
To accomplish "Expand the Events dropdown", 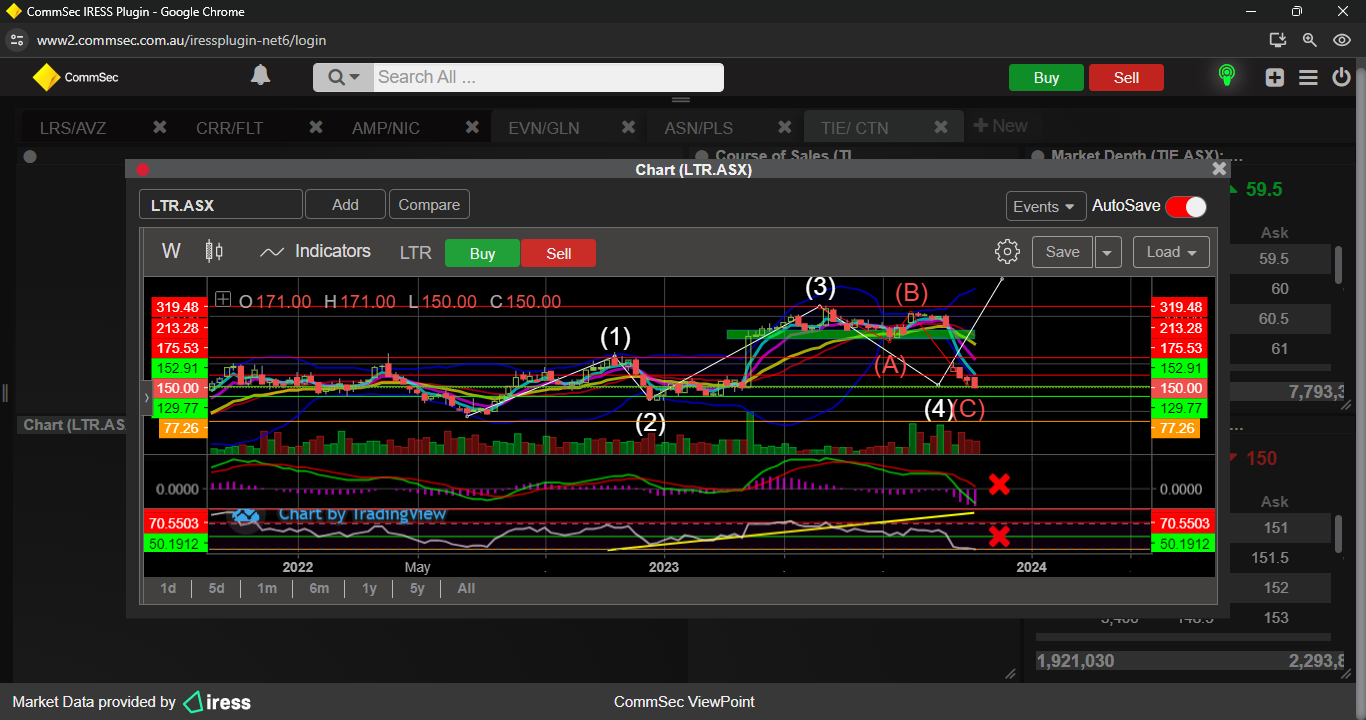I will [1045, 206].
